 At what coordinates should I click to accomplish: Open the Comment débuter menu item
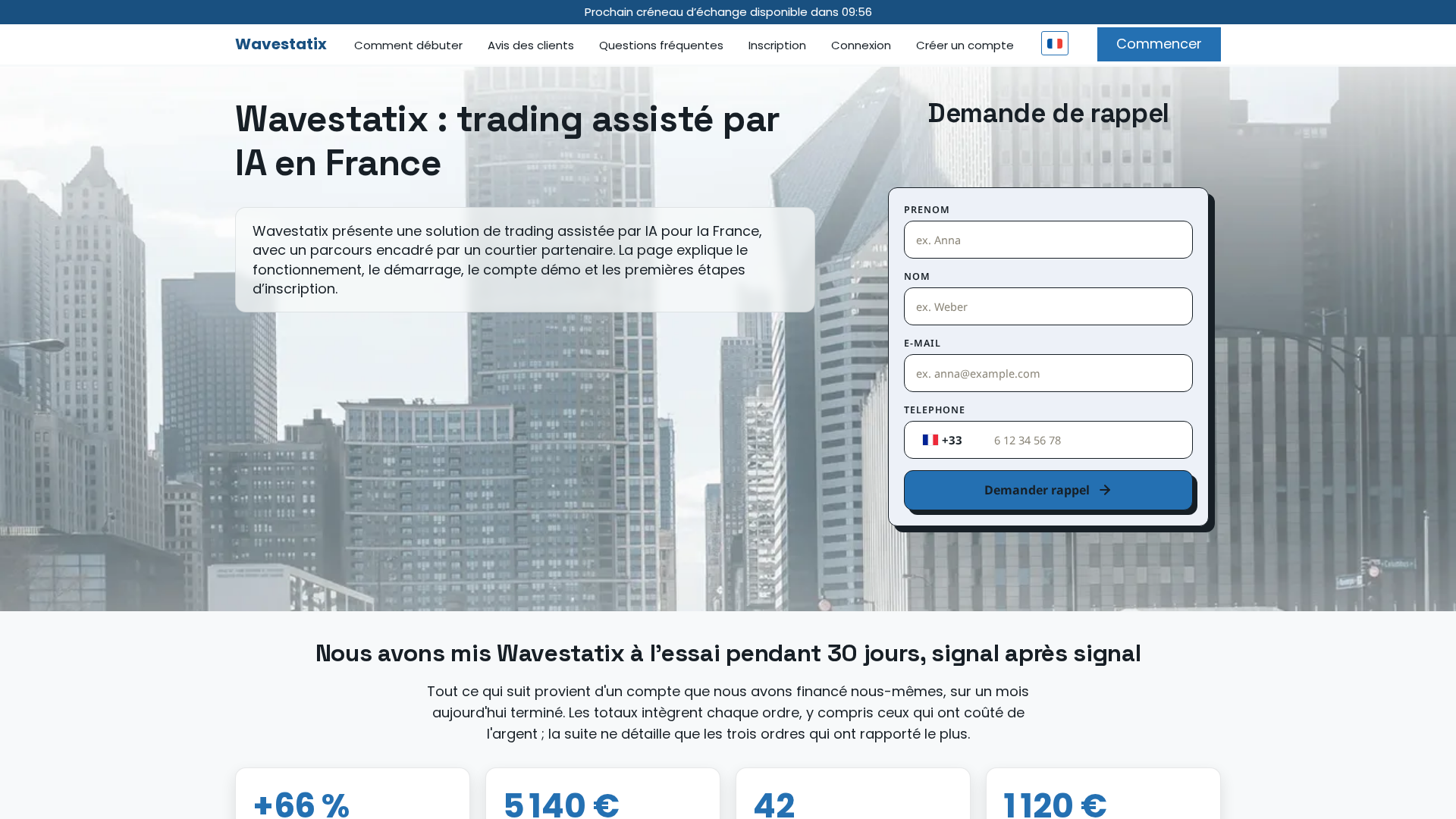click(x=408, y=45)
